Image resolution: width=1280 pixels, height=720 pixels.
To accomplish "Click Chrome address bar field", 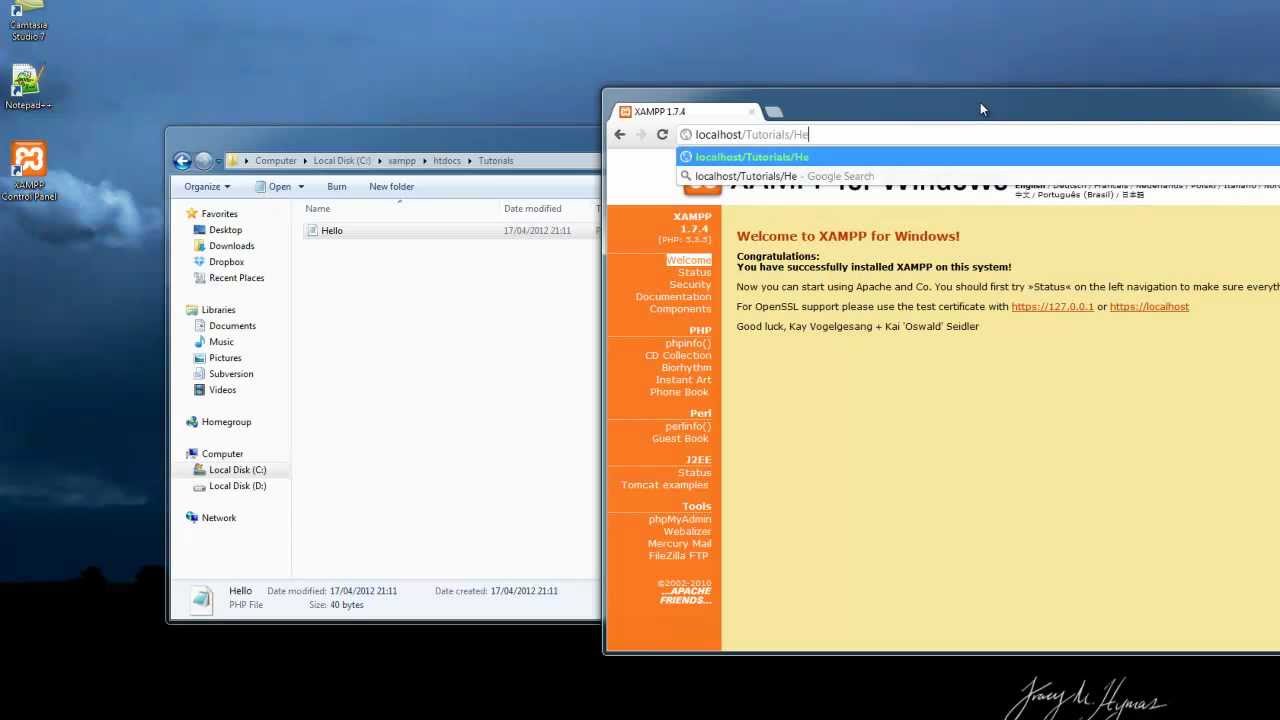I will pos(980,135).
